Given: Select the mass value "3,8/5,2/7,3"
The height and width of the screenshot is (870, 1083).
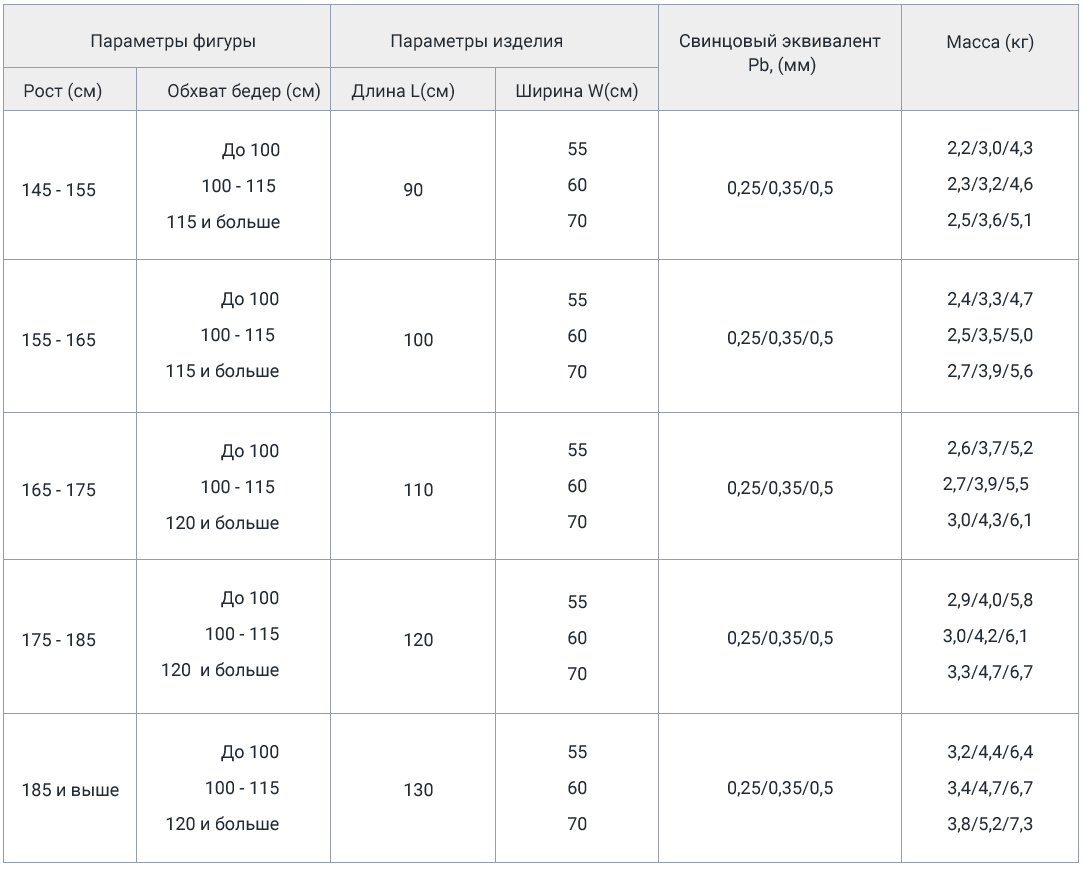Looking at the screenshot, I should [x=989, y=824].
